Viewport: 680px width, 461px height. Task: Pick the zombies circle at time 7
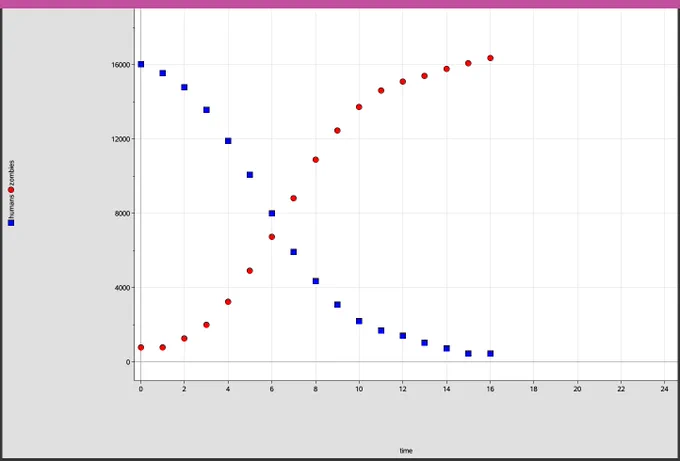294,198
